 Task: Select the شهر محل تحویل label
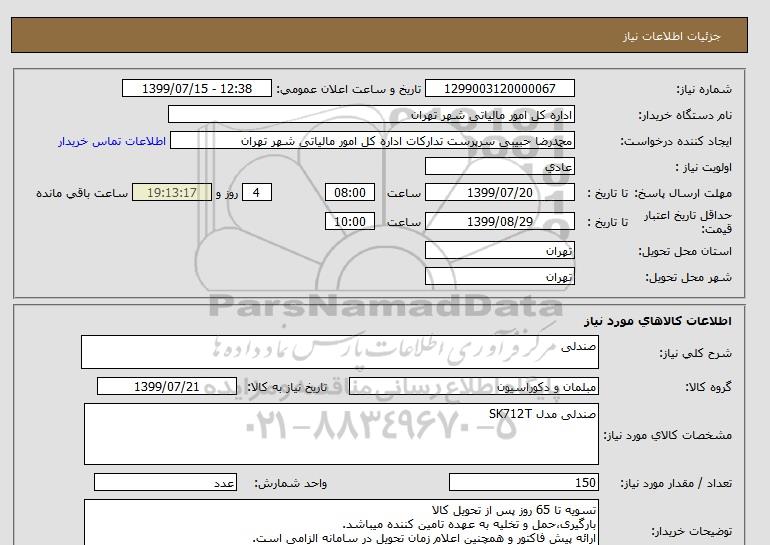click(x=688, y=277)
